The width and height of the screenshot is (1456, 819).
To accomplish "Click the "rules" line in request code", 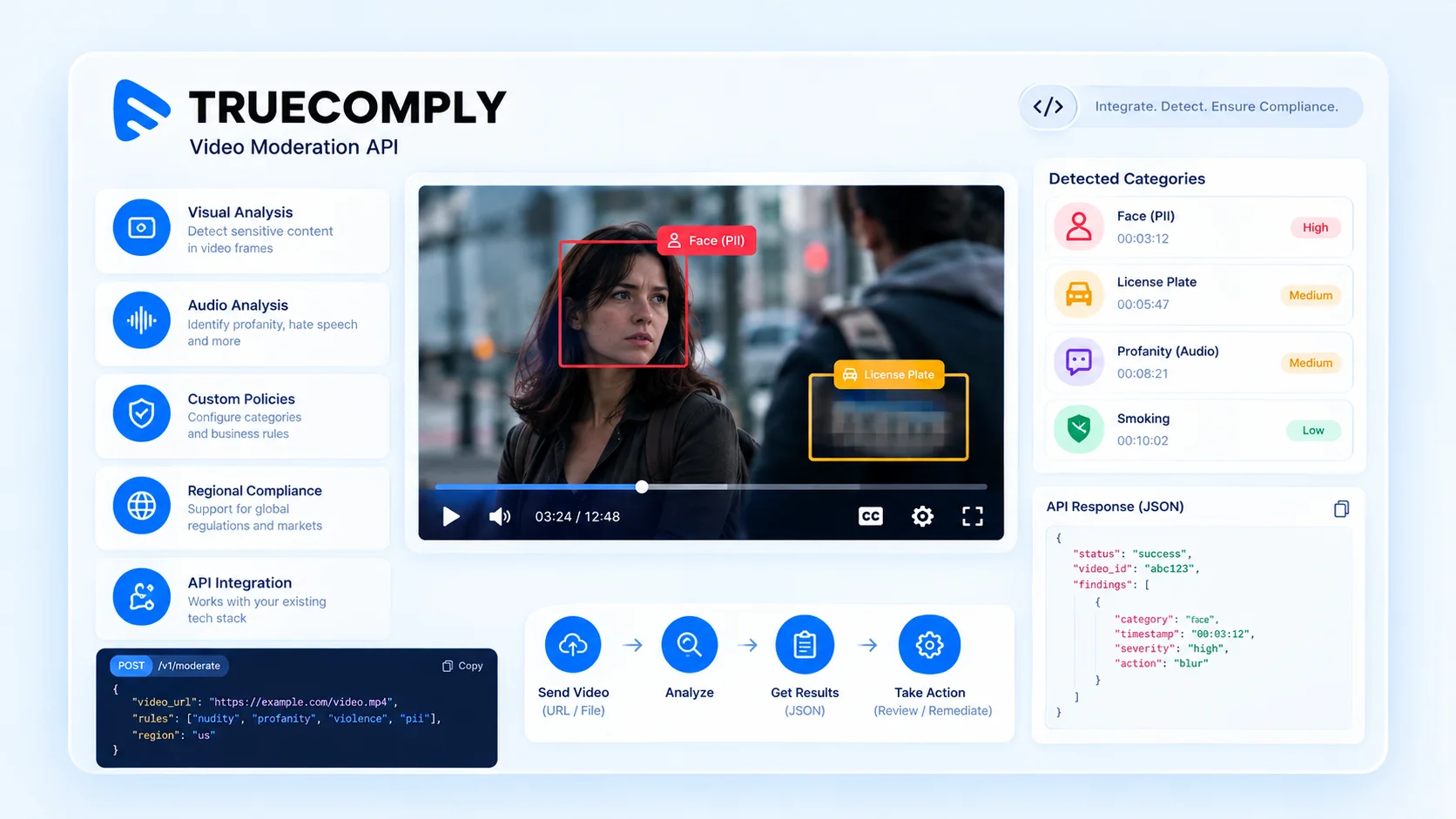I will (286, 719).
